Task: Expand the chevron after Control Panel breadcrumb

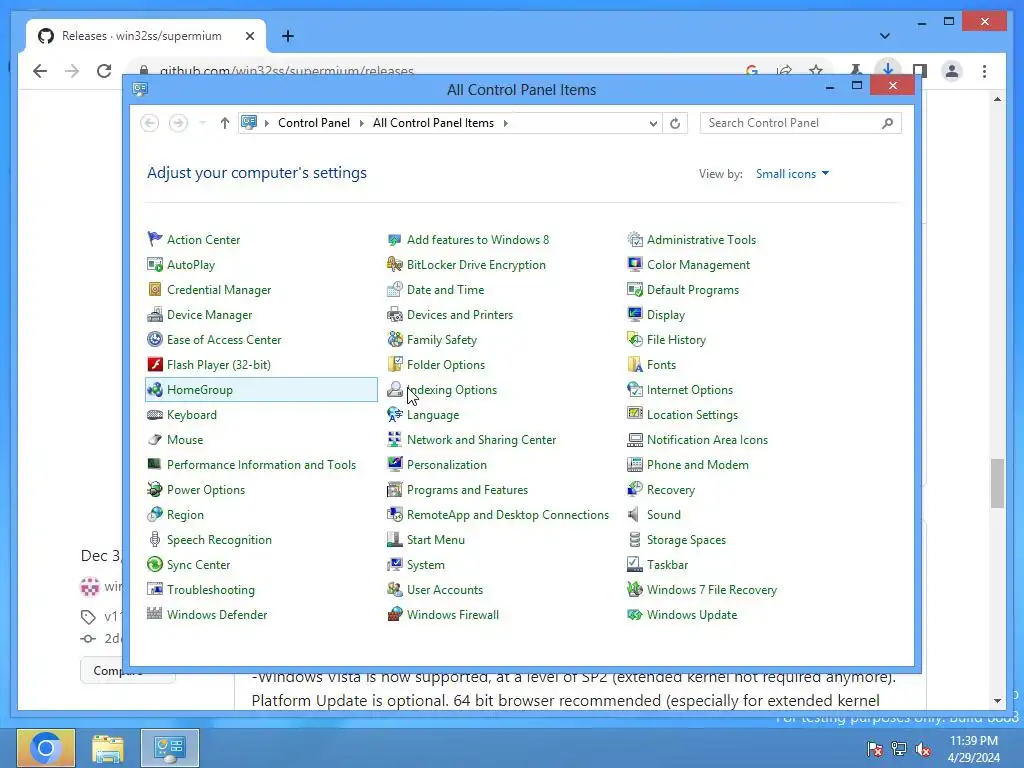Action: point(361,123)
